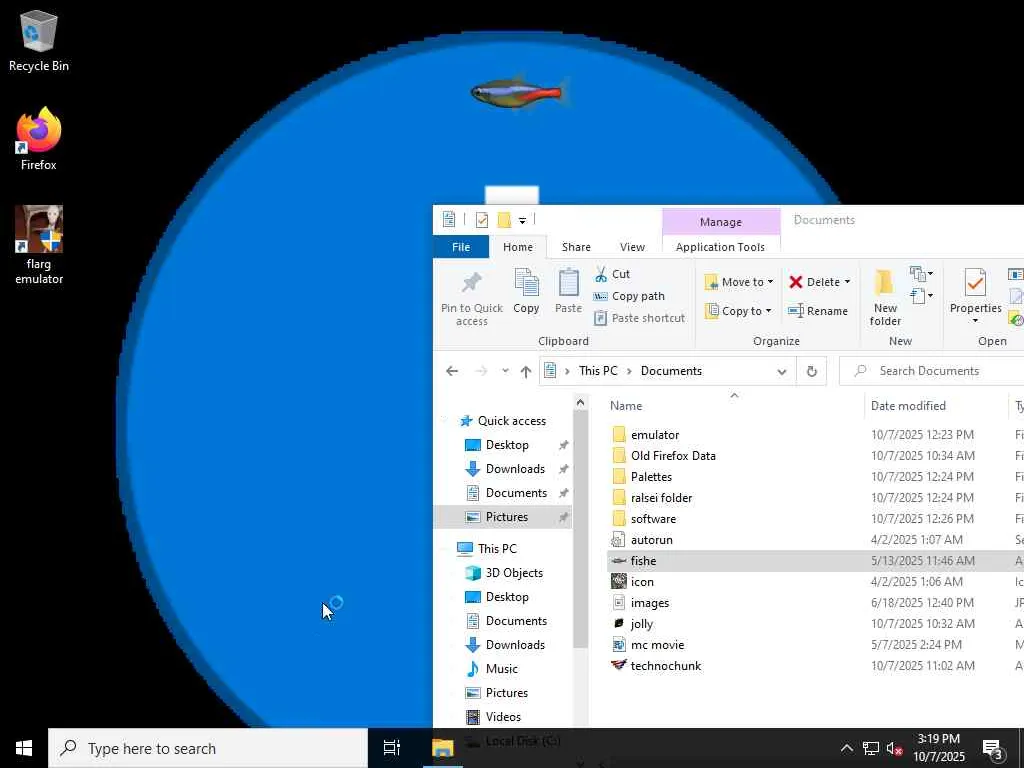Click the Pin to Quick access icon
Screen dimensions: 1024x768
(472, 282)
